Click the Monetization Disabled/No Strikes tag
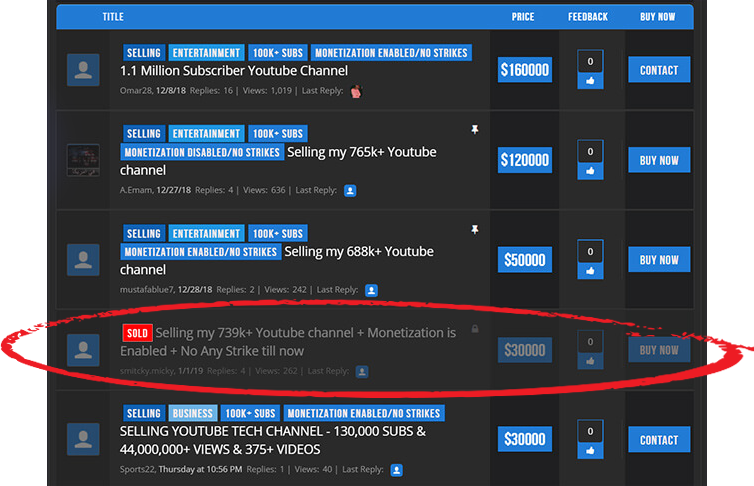Screen dimensions: 754x486 pos(202,152)
